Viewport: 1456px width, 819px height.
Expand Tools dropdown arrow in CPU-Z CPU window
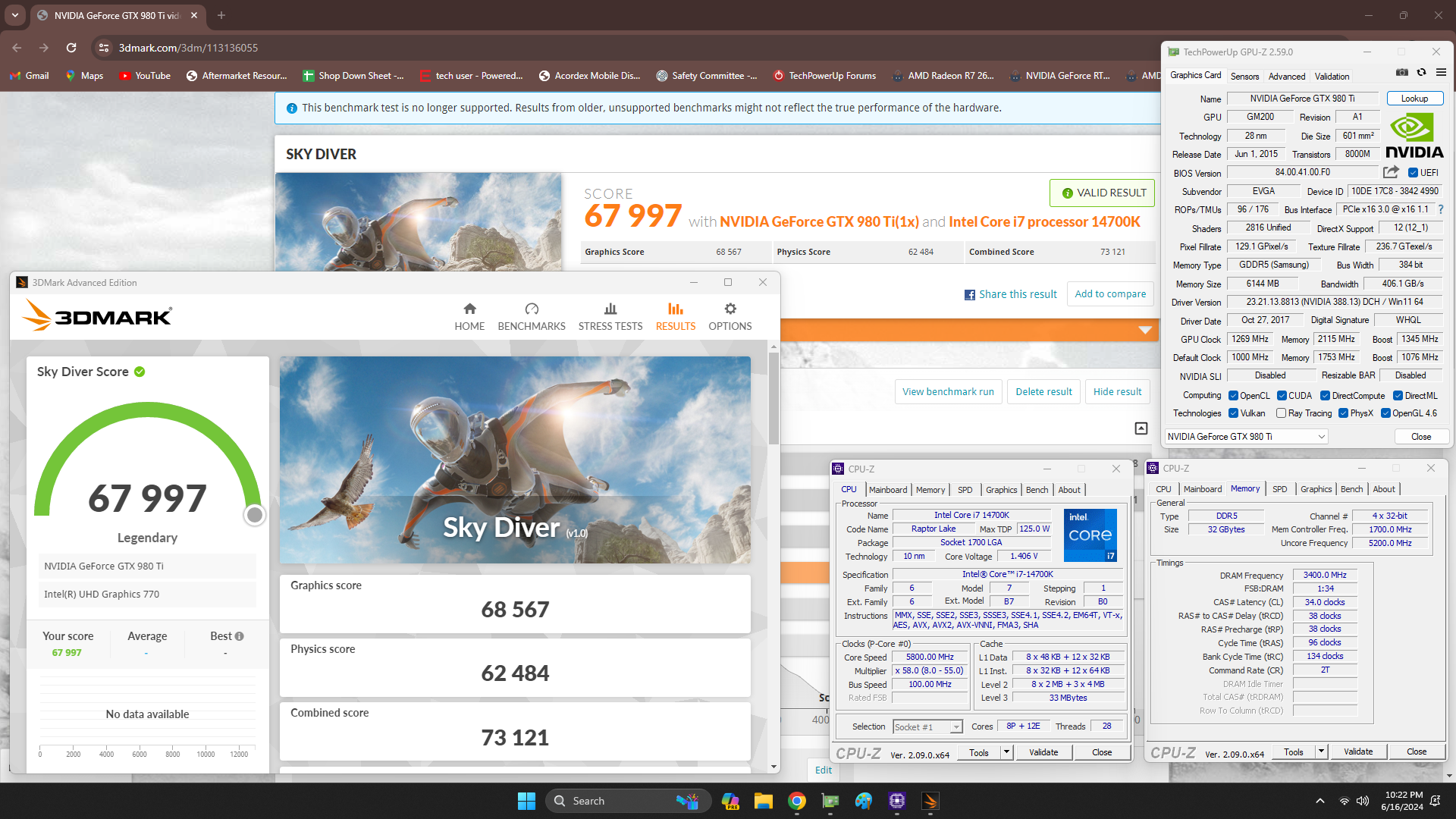click(1006, 752)
